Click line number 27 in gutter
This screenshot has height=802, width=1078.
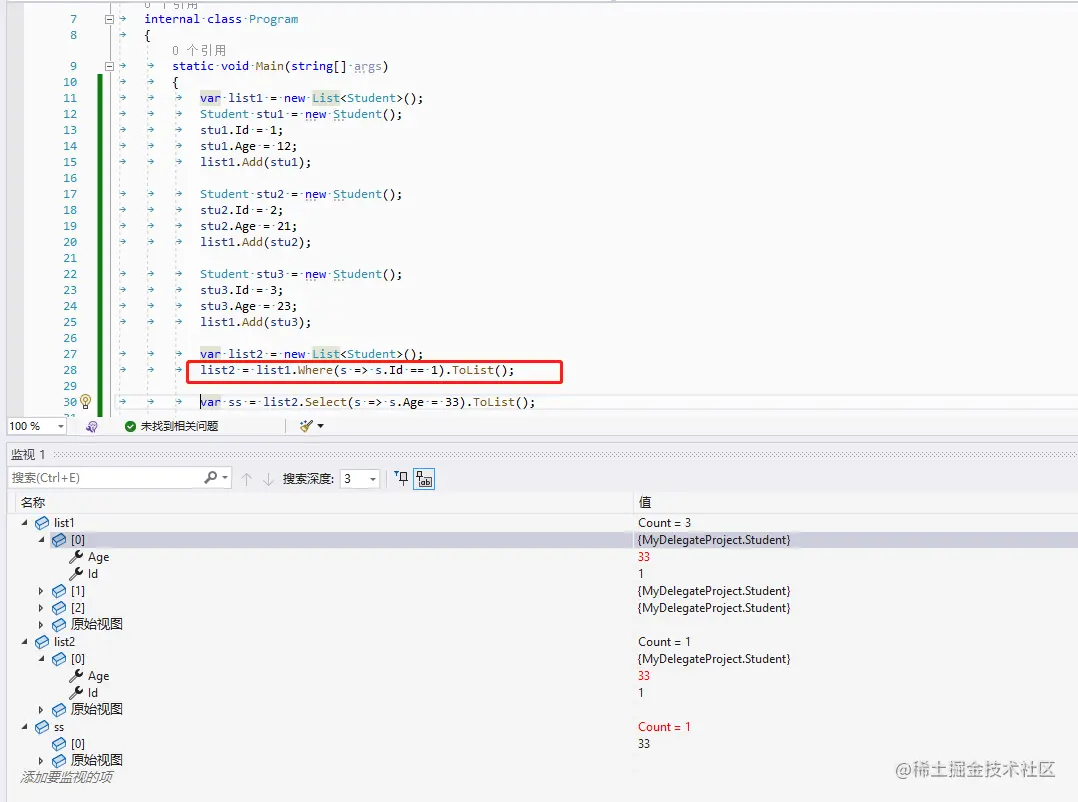point(70,354)
